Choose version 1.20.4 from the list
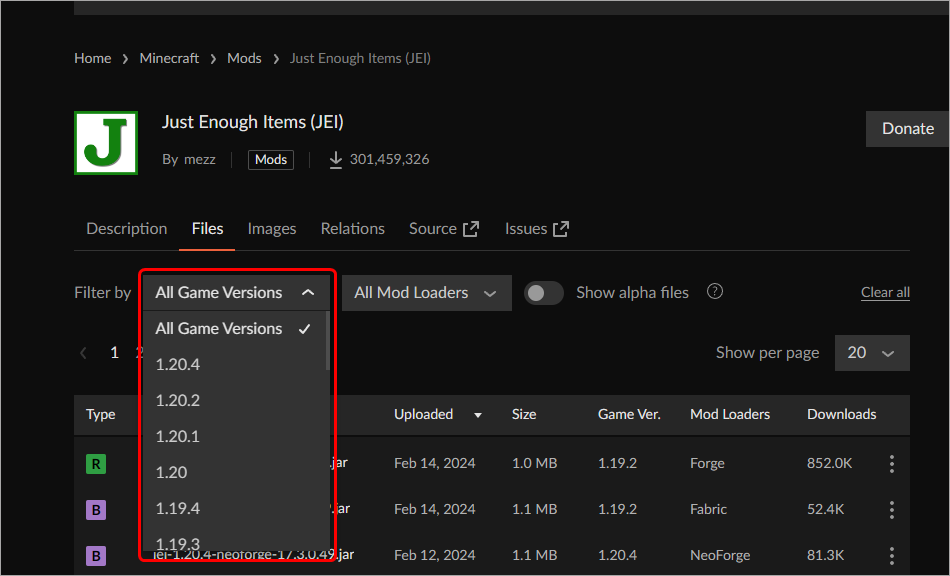The width and height of the screenshot is (950, 576). [x=234, y=365]
